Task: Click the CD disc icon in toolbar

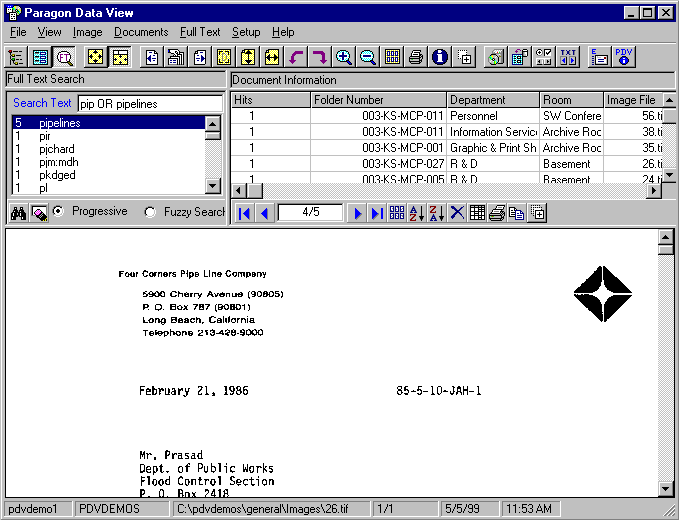Action: point(496,57)
